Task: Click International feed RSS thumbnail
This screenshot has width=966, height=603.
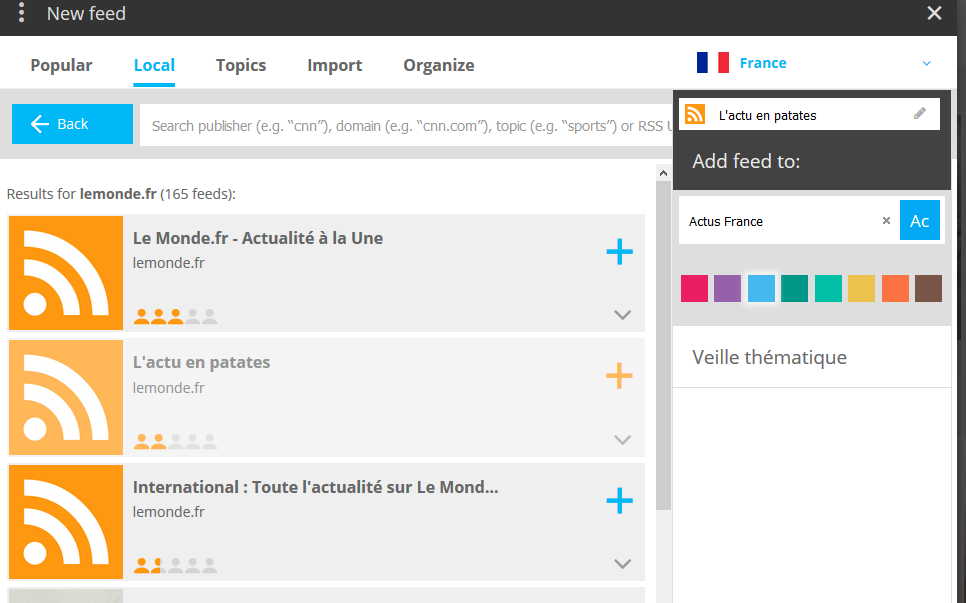Action: click(66, 522)
